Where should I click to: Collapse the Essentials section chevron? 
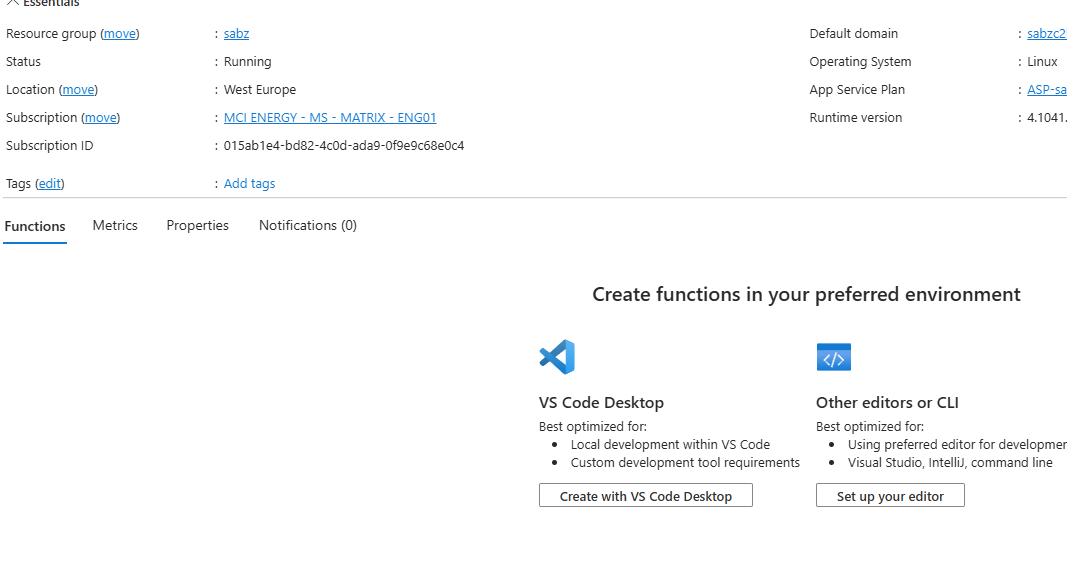pos(12,3)
